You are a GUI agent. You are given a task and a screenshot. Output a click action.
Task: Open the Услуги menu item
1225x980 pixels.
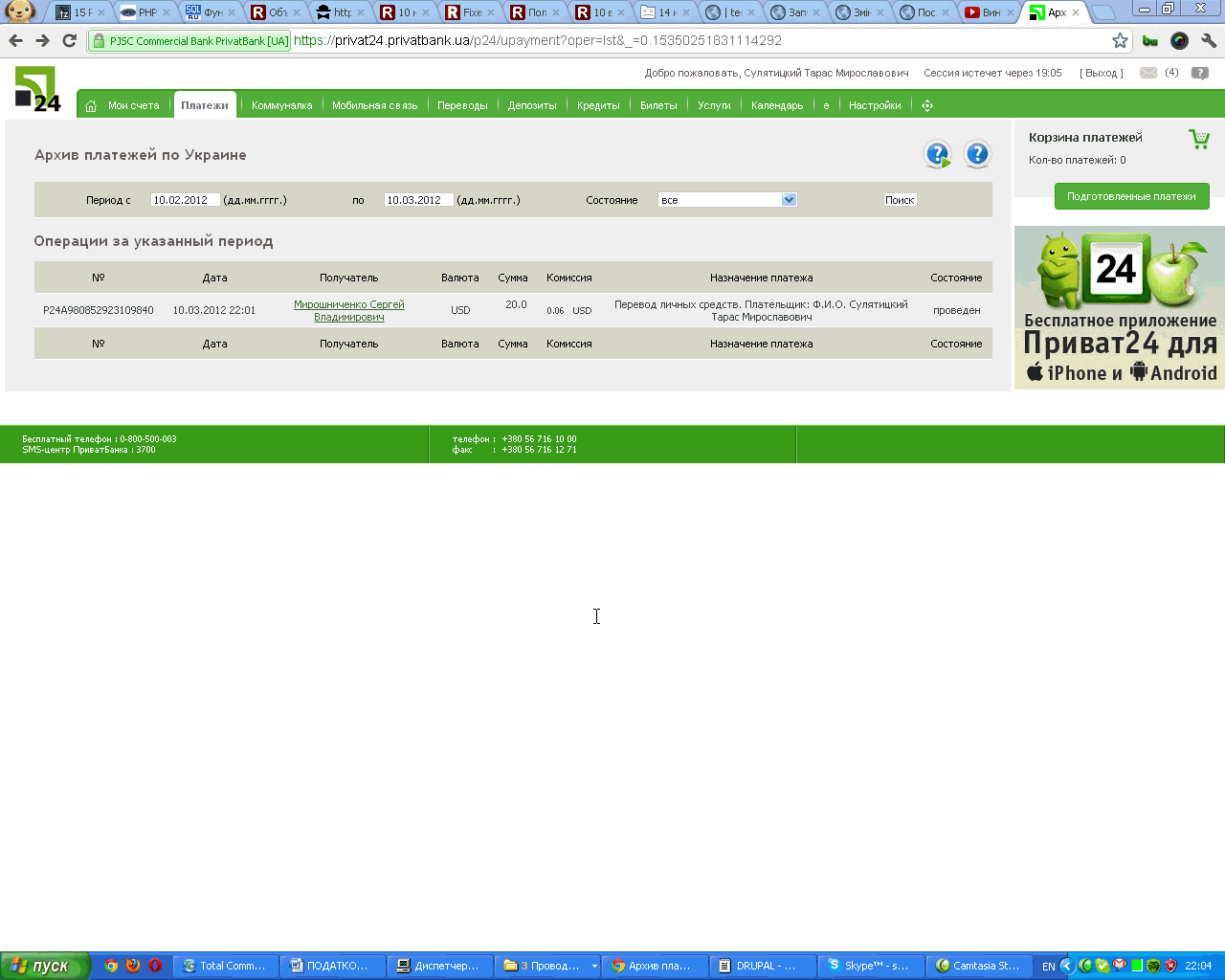point(714,105)
